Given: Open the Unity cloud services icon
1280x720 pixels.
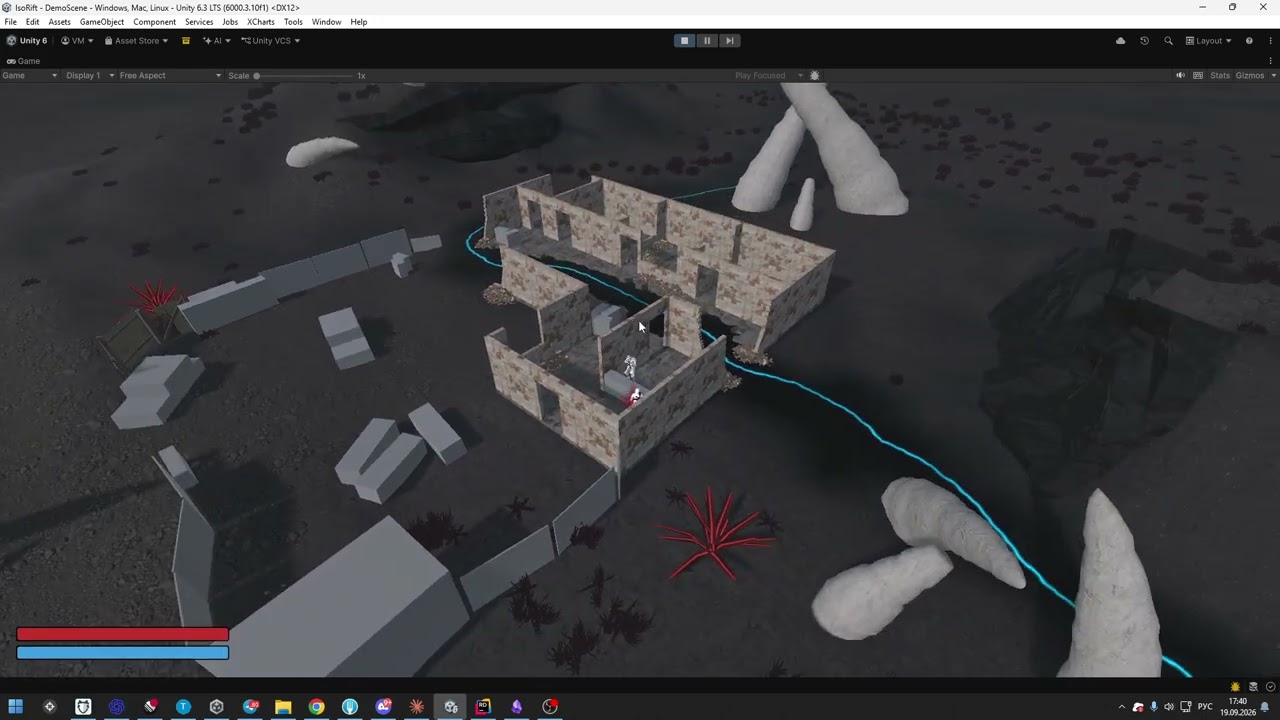Looking at the screenshot, I should click(x=1120, y=41).
